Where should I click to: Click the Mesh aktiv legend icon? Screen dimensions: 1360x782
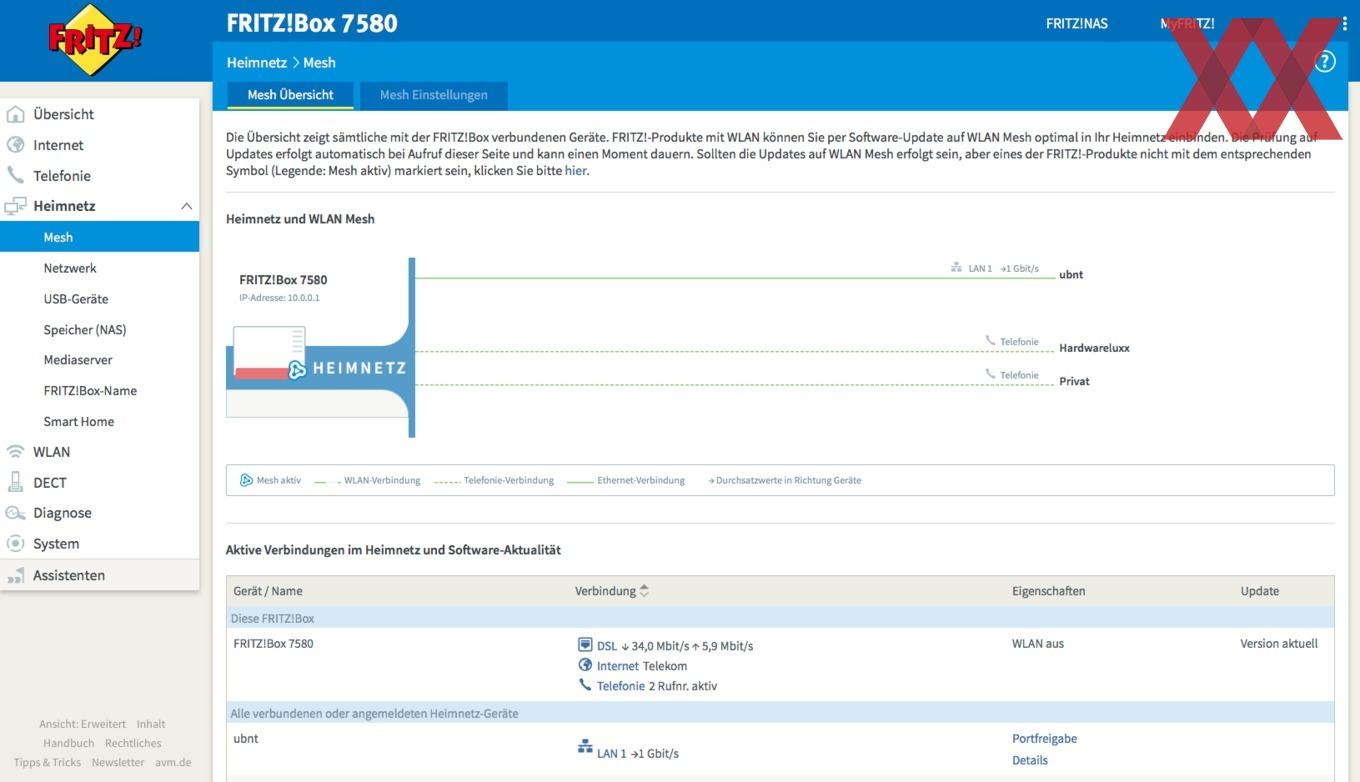pyautogui.click(x=246, y=480)
